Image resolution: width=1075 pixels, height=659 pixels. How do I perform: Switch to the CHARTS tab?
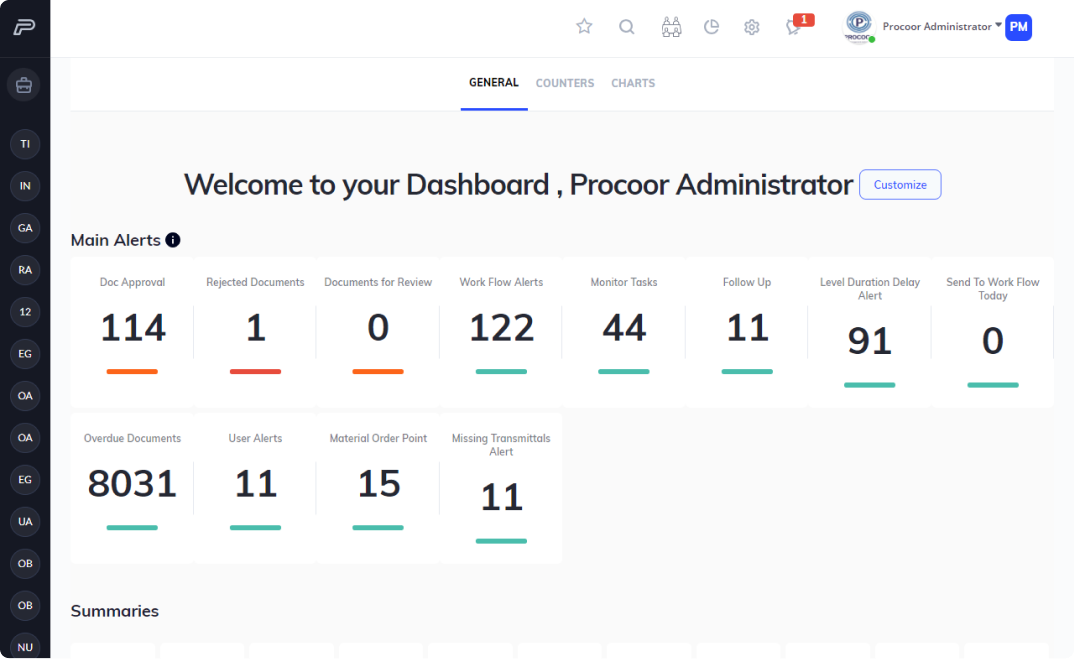coord(633,83)
